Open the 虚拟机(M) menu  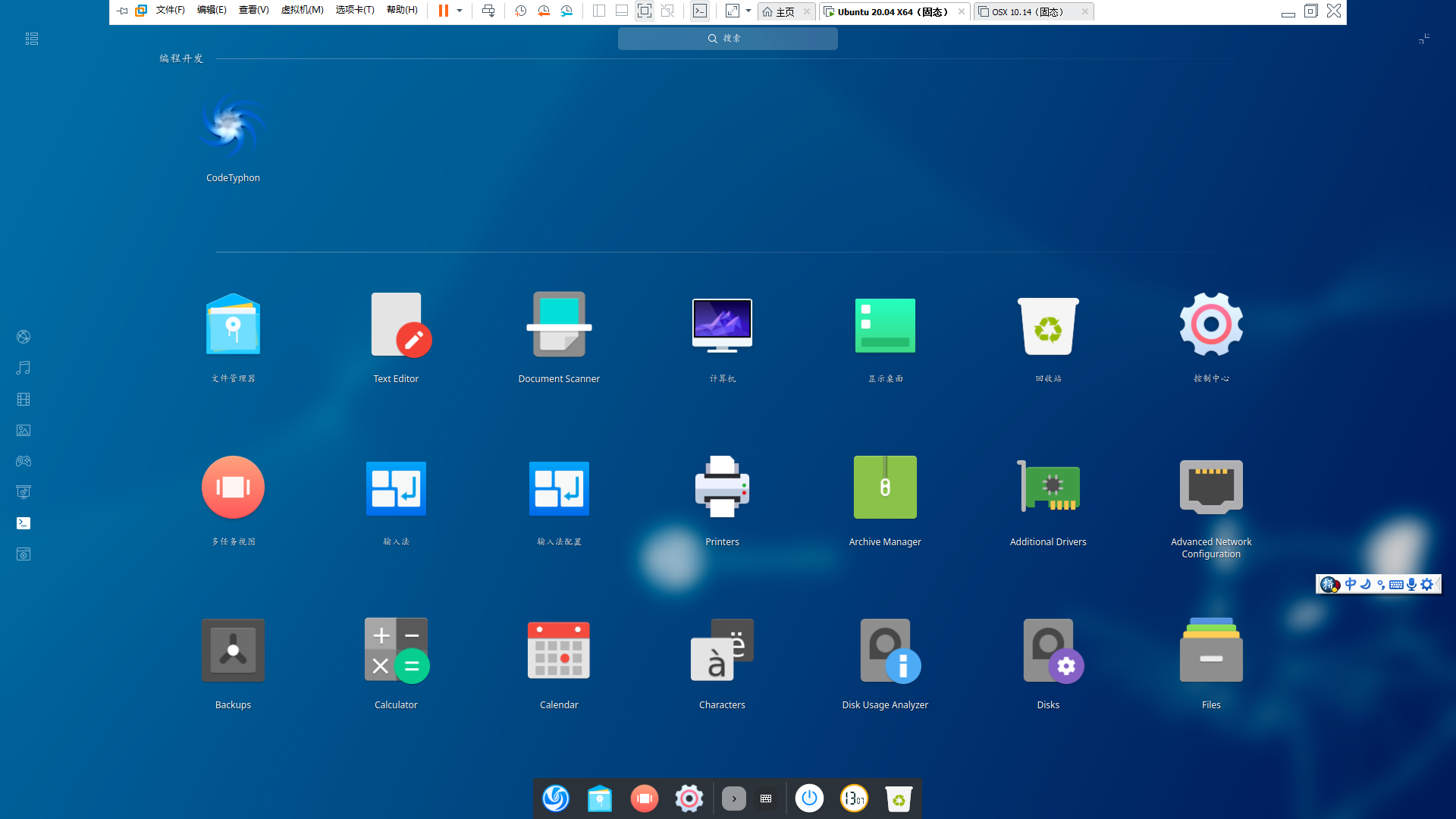coord(302,11)
